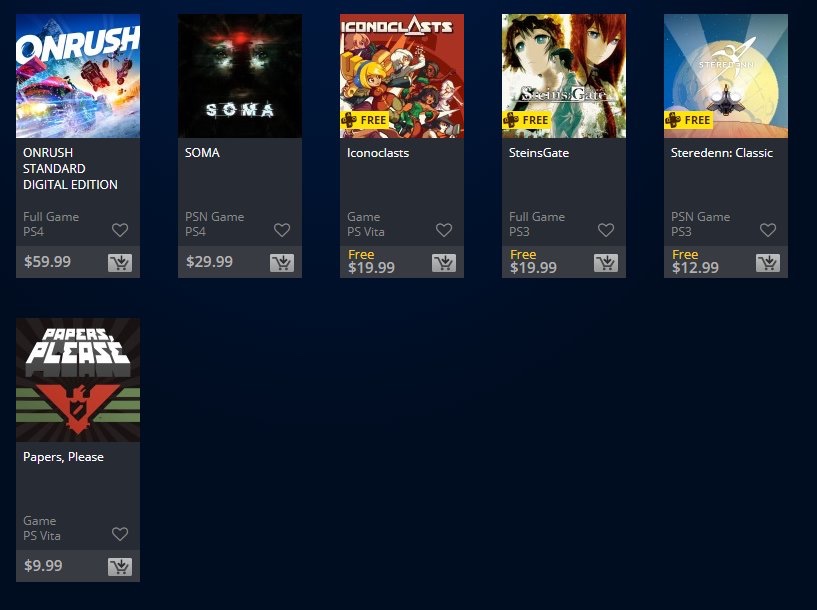
Task: Add SOMA to cart
Action: click(x=282, y=263)
